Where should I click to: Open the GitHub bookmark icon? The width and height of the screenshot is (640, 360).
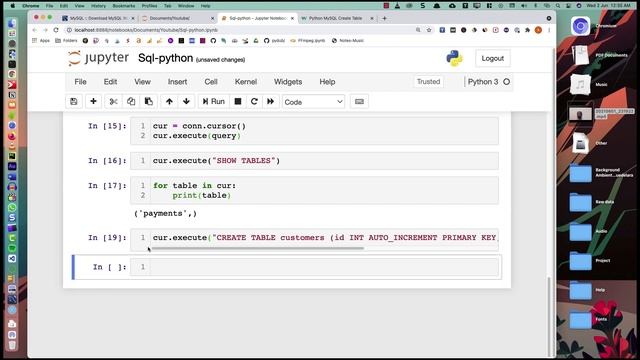(x=213, y=40)
